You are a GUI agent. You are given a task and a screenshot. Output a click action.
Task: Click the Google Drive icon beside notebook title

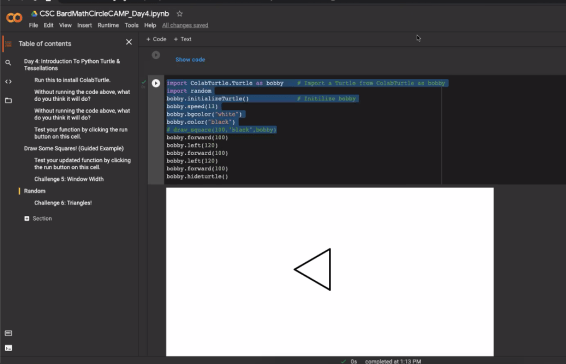(x=34, y=14)
